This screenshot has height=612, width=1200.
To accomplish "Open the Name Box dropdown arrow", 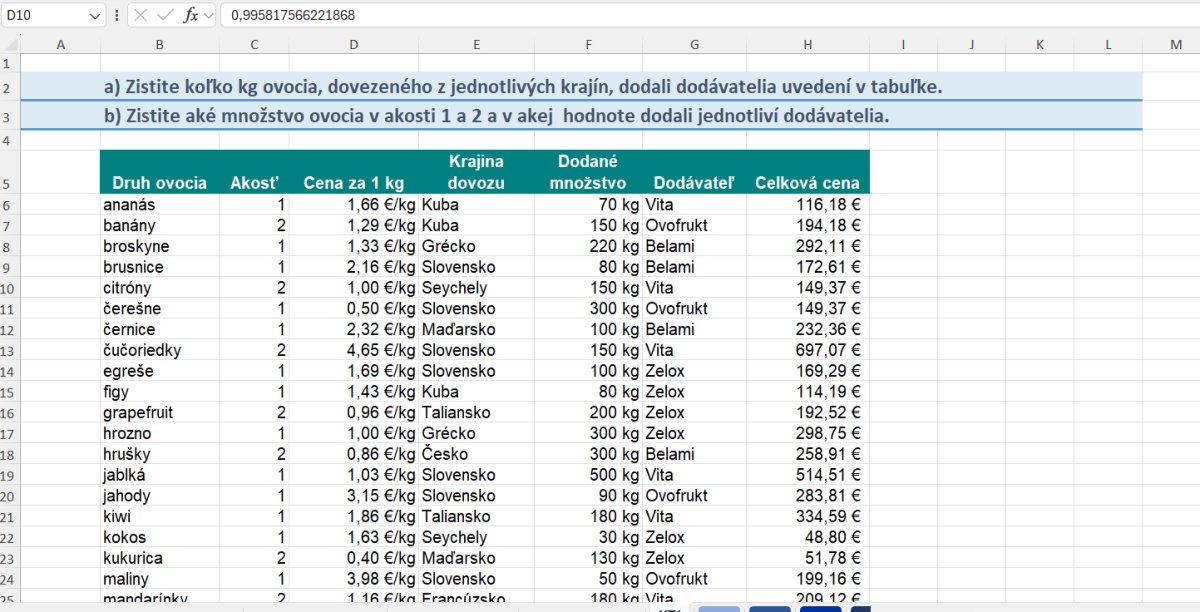I will (x=95, y=15).
